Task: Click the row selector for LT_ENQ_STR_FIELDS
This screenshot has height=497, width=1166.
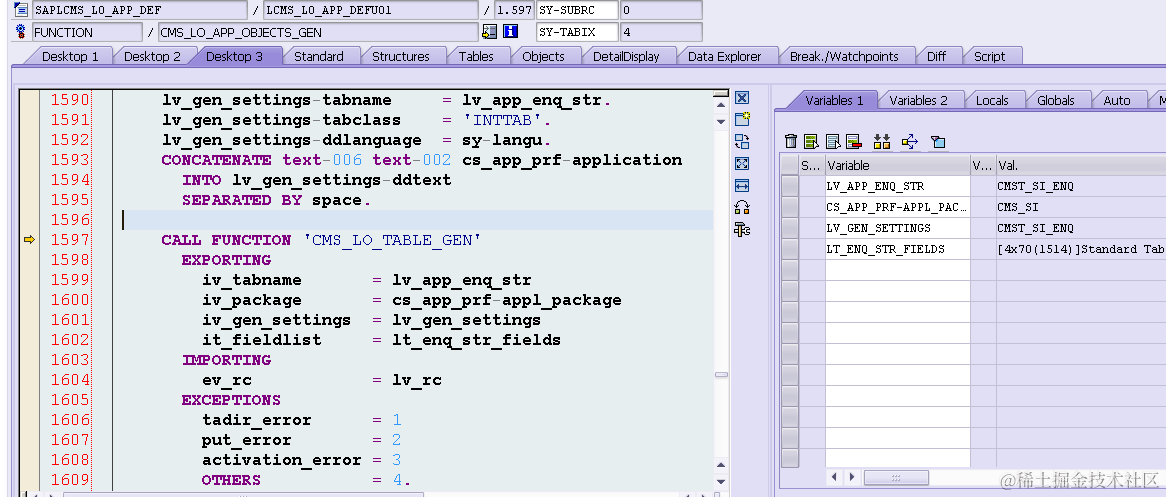Action: pyautogui.click(x=790, y=248)
